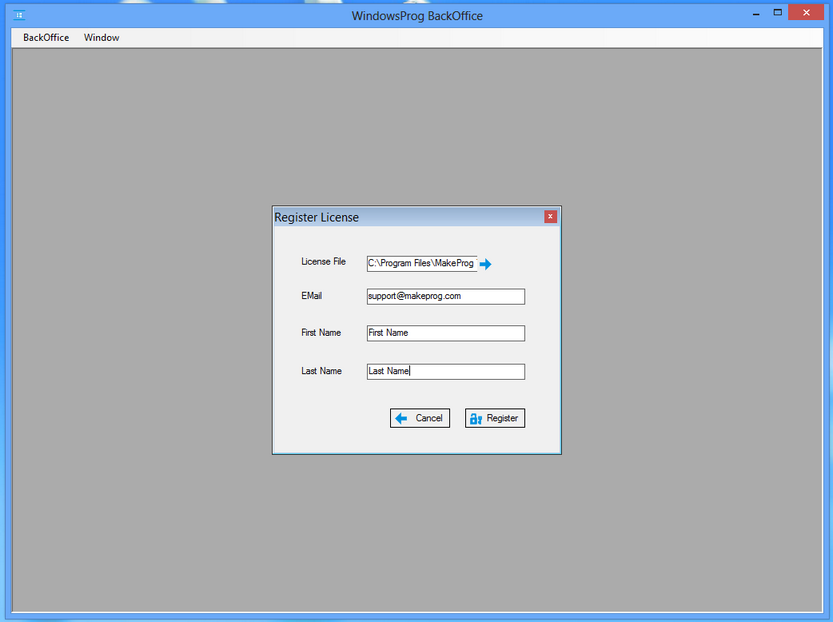Open the BackOffice menu
This screenshot has height=622, width=833.
45,37
